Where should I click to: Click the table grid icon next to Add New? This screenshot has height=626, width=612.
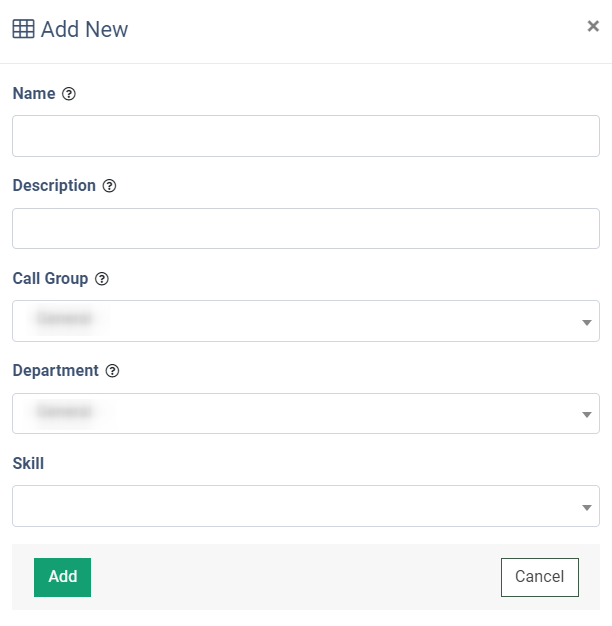point(24,29)
